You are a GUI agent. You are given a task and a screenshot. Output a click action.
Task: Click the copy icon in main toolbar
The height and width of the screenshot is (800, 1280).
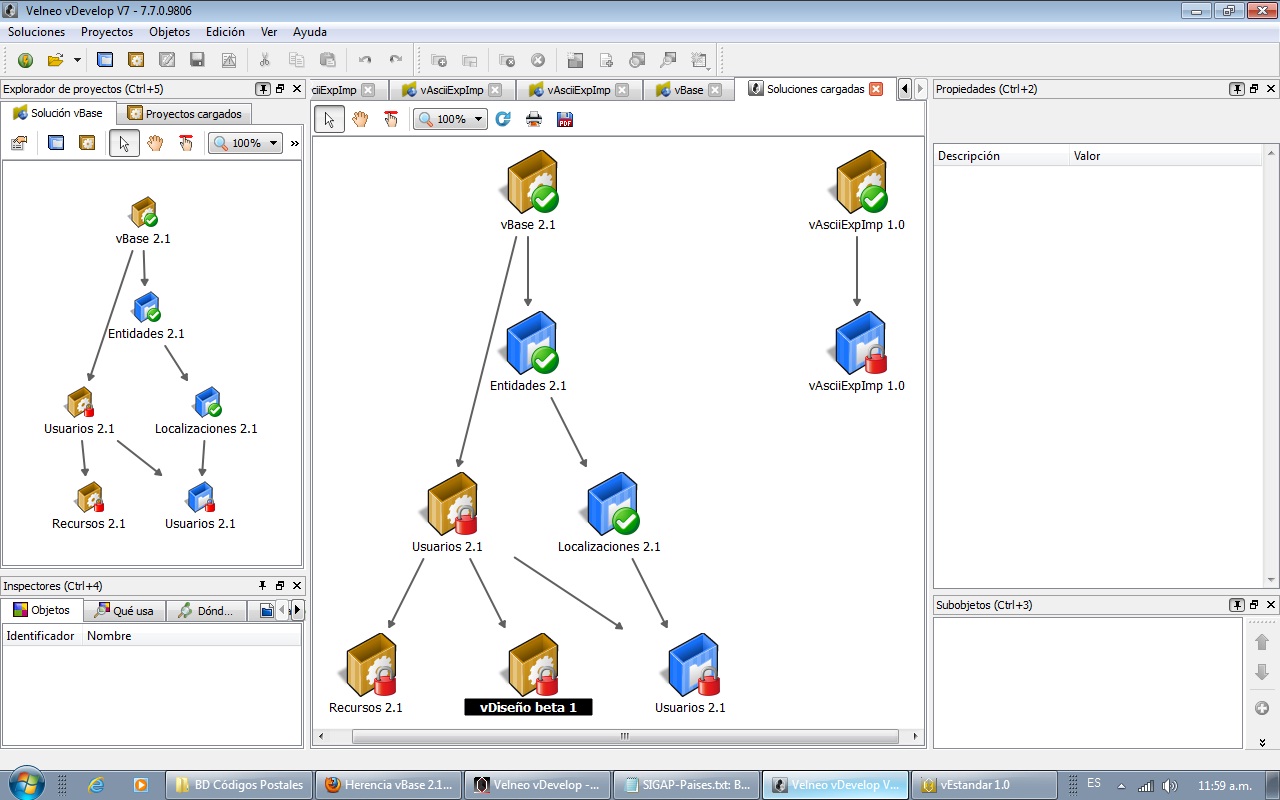click(296, 60)
